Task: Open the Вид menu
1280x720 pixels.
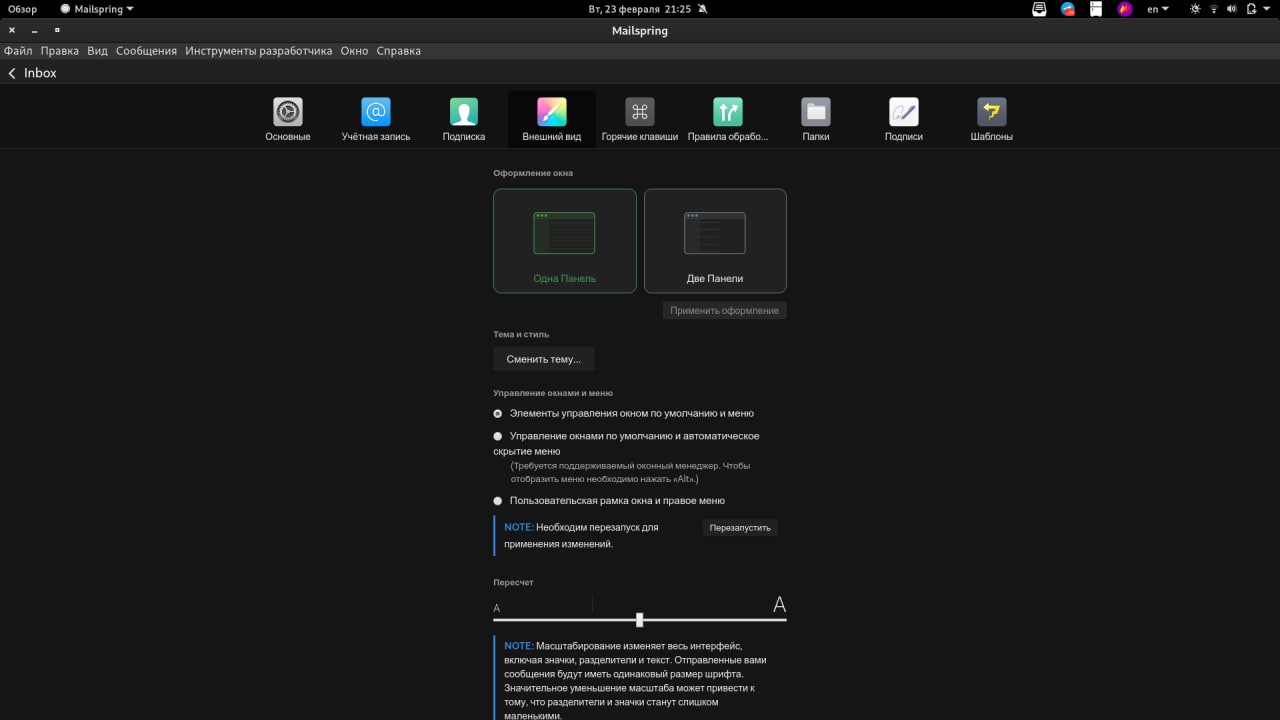Action: [x=97, y=51]
